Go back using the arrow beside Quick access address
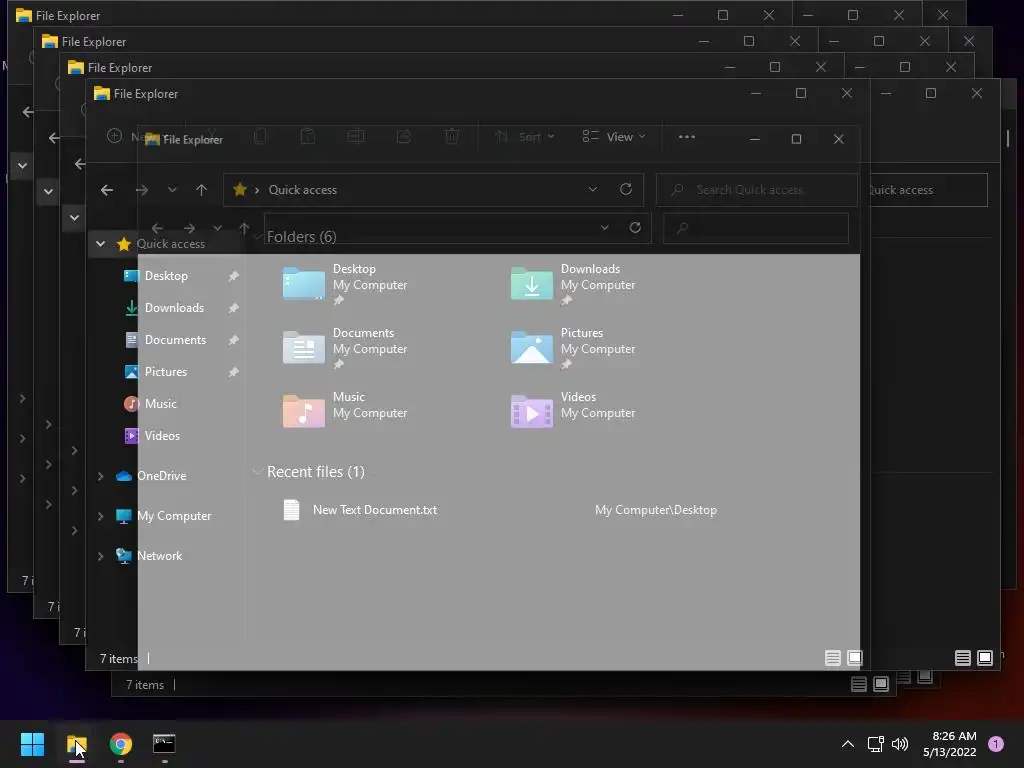 point(107,190)
